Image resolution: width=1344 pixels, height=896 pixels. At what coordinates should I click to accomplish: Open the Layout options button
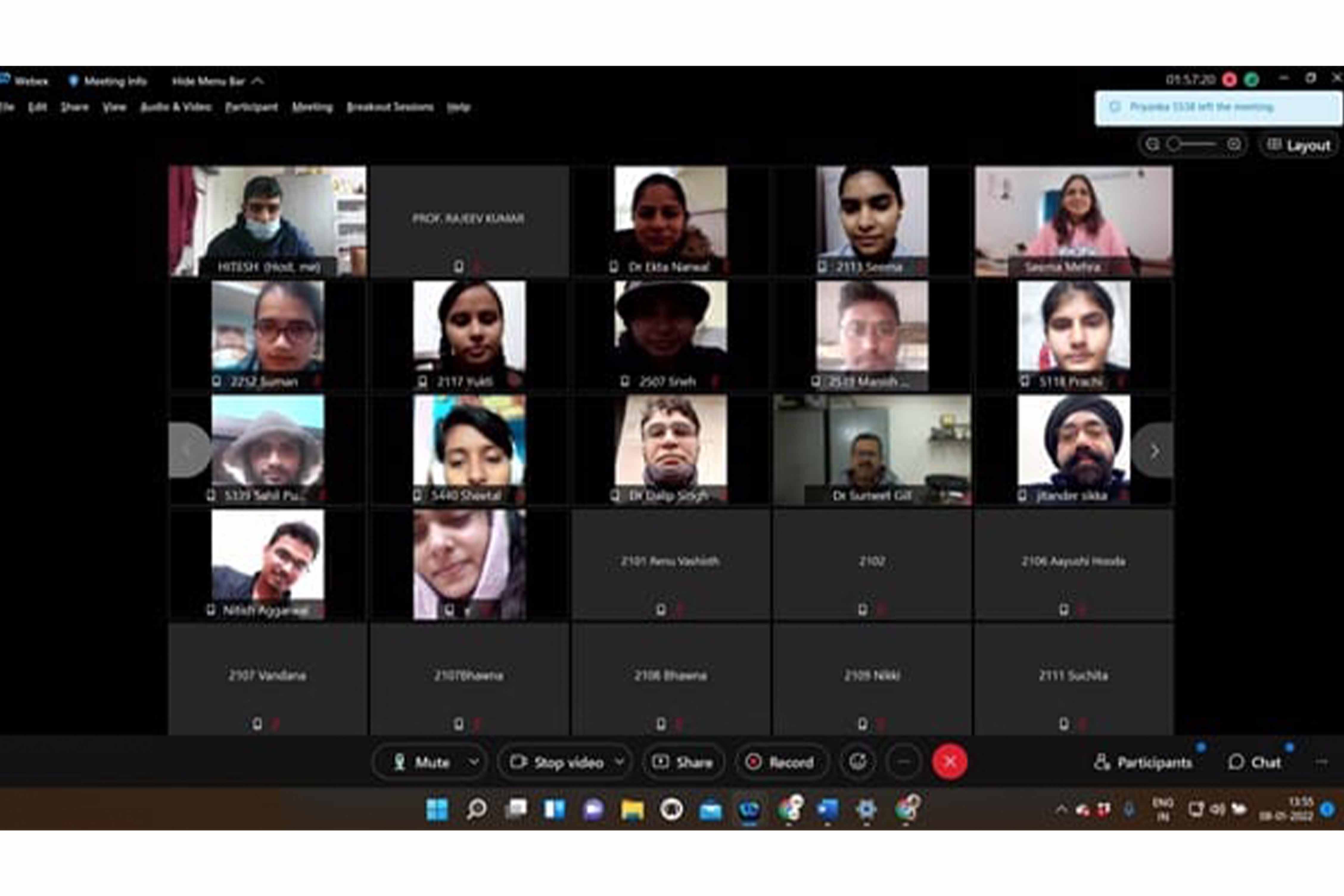click(1299, 145)
